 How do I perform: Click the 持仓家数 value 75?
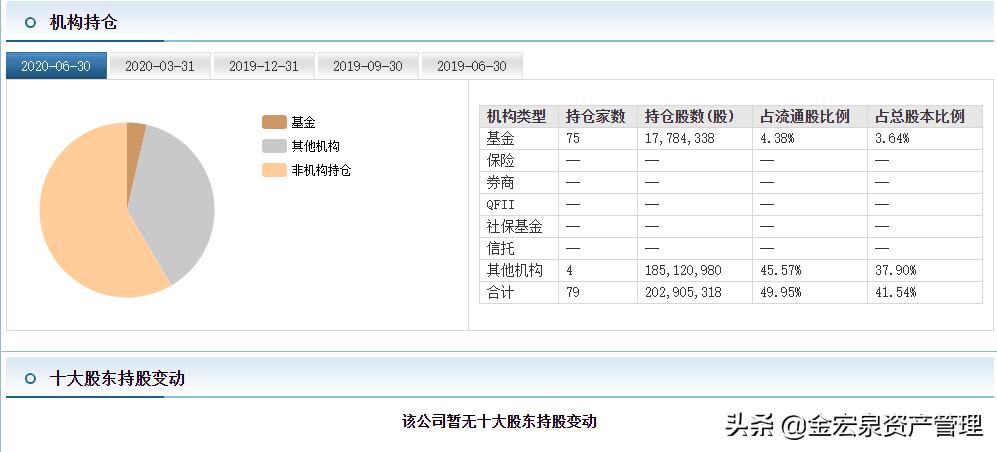point(573,139)
